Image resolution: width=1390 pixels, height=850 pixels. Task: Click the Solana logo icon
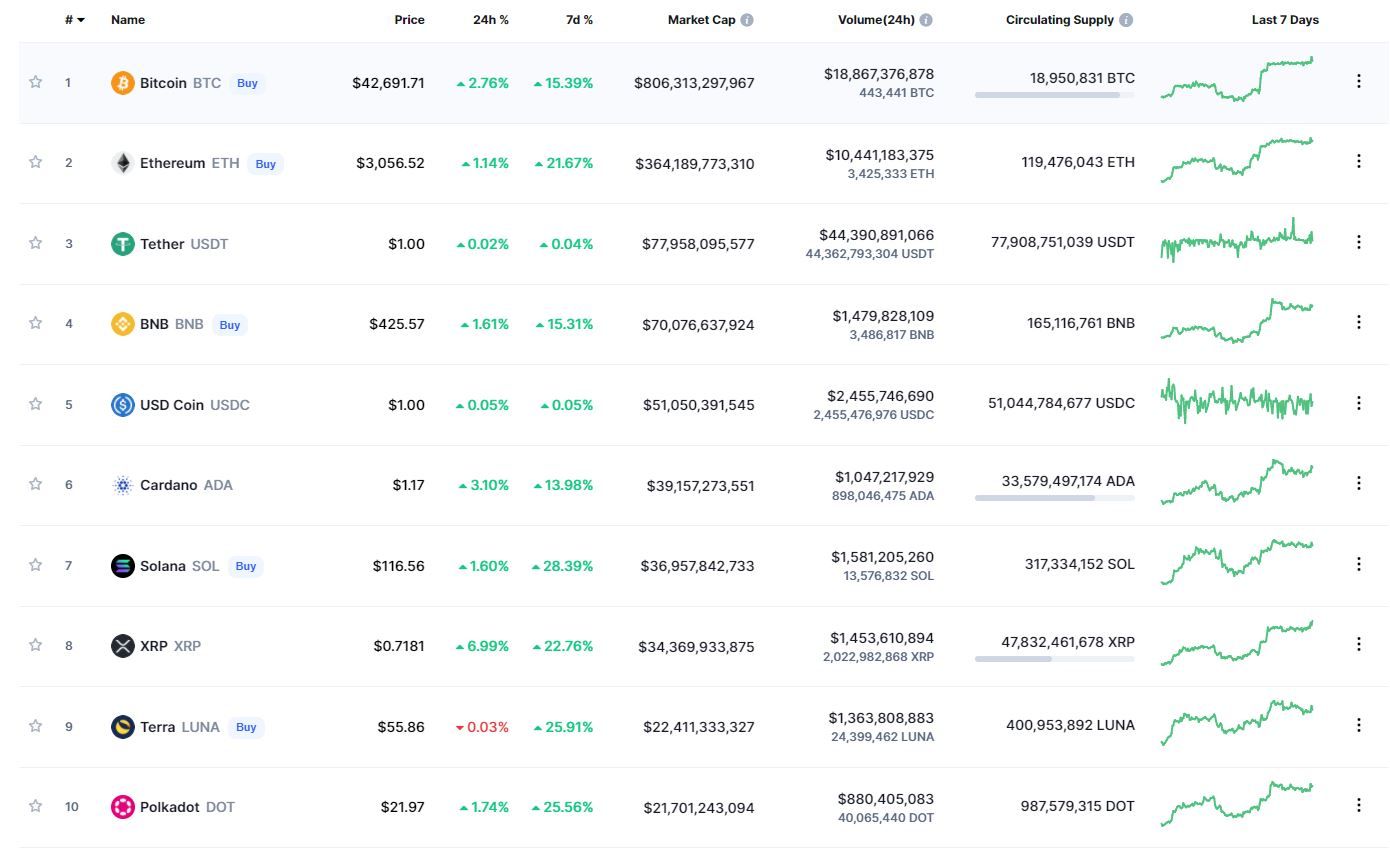(x=122, y=566)
